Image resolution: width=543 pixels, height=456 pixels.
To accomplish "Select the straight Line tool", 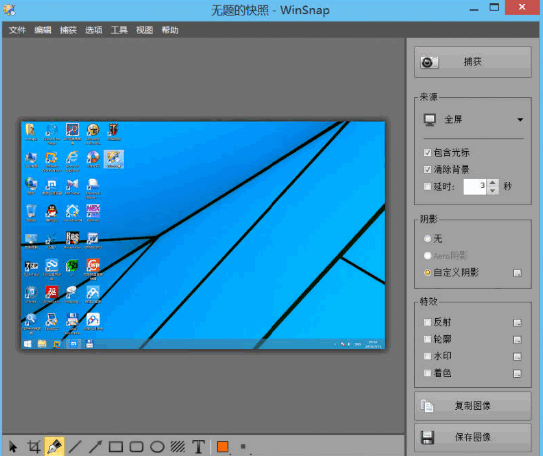I will 75,446.
